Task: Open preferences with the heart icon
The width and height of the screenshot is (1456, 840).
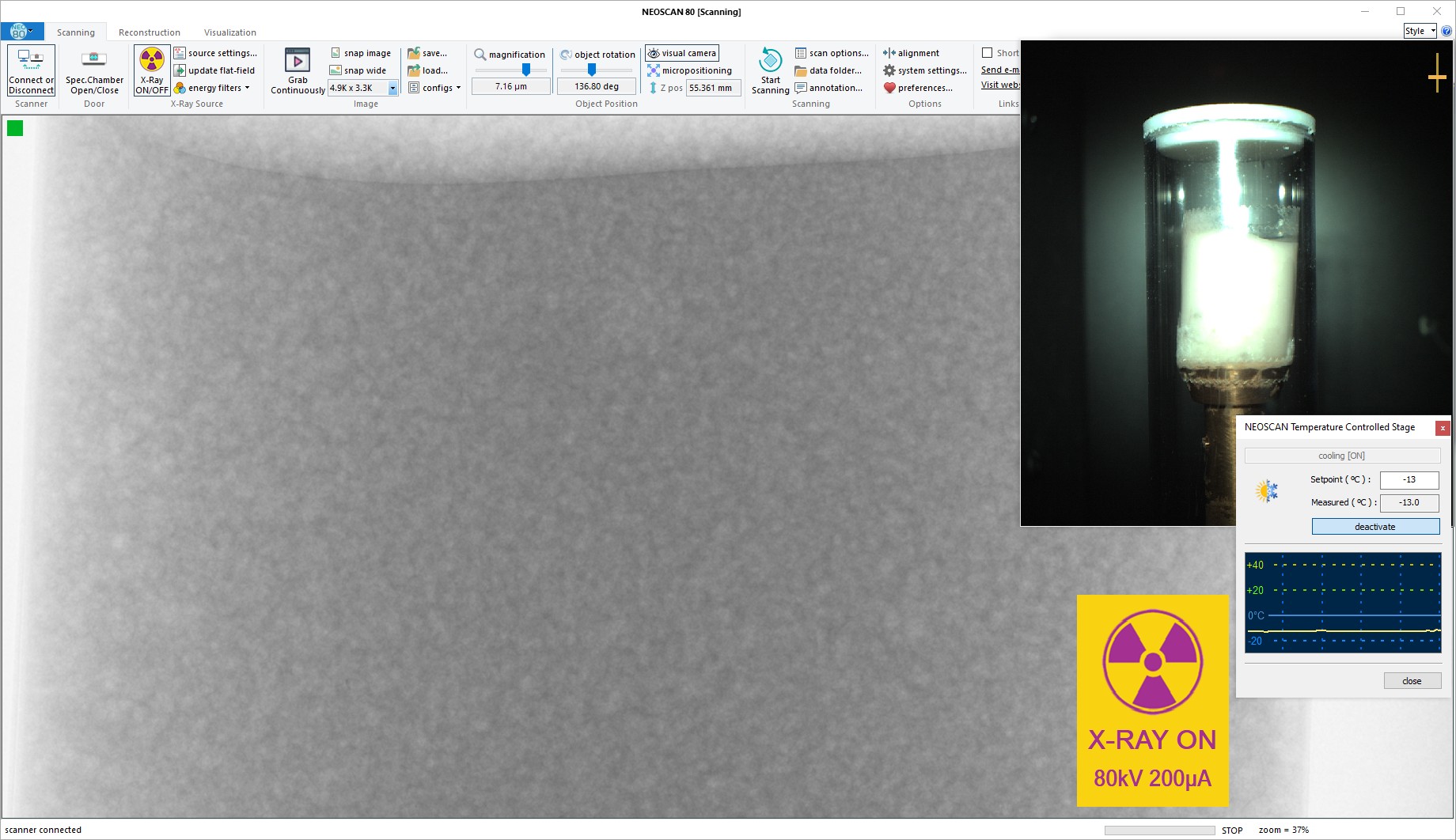Action: (889, 88)
